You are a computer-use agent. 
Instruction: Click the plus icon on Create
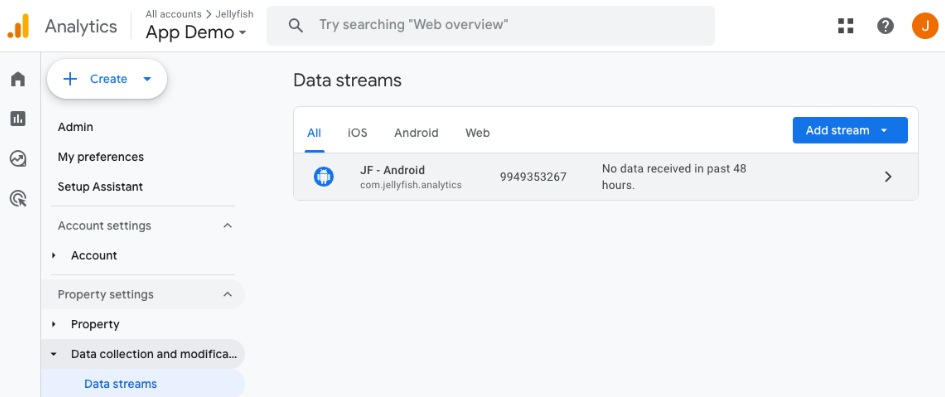[71, 79]
